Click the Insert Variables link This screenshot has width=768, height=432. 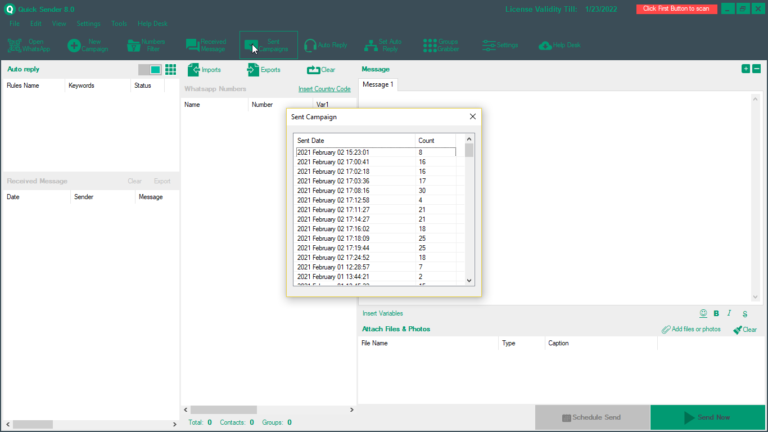[383, 313]
